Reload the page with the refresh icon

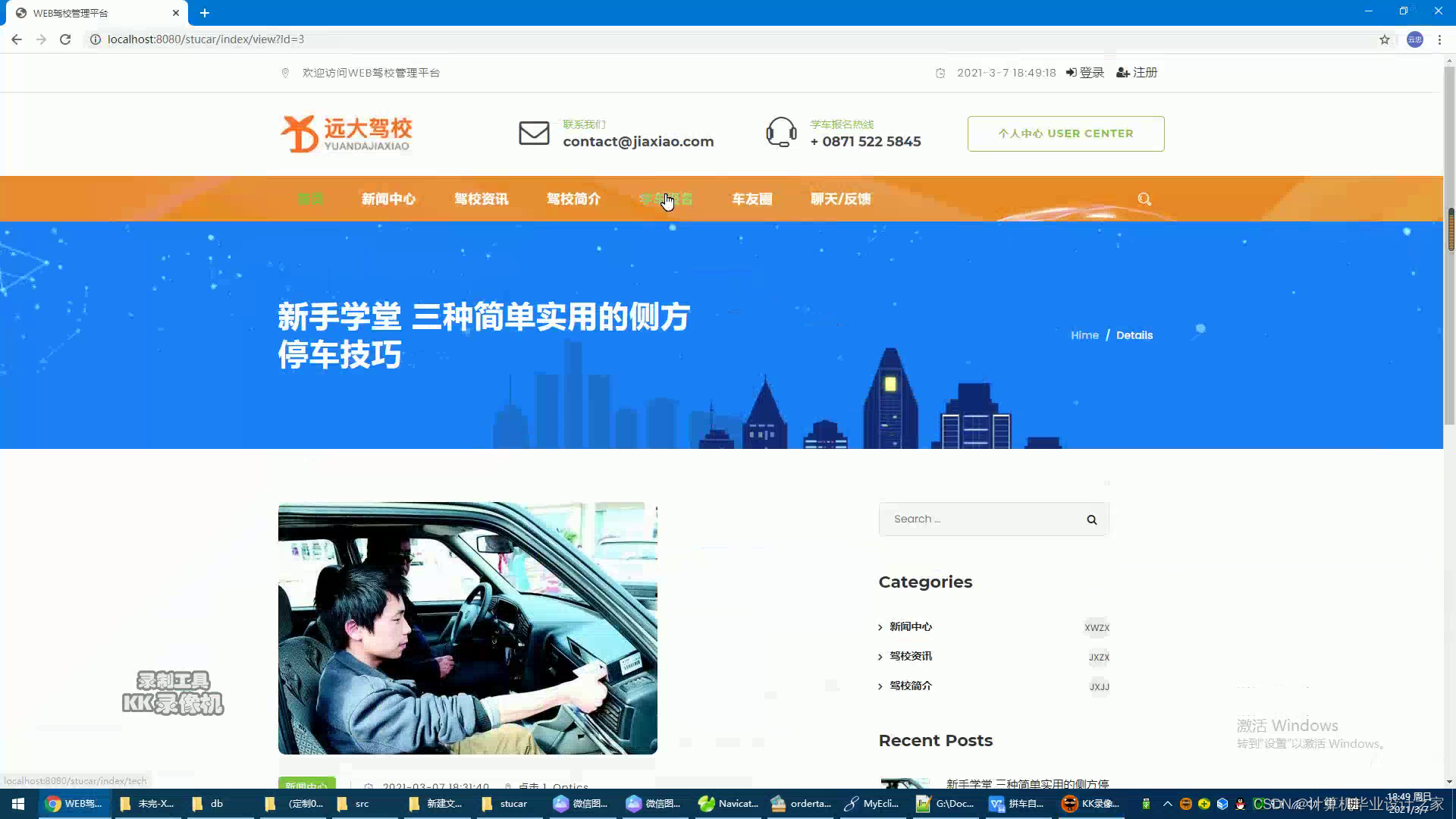coord(65,39)
